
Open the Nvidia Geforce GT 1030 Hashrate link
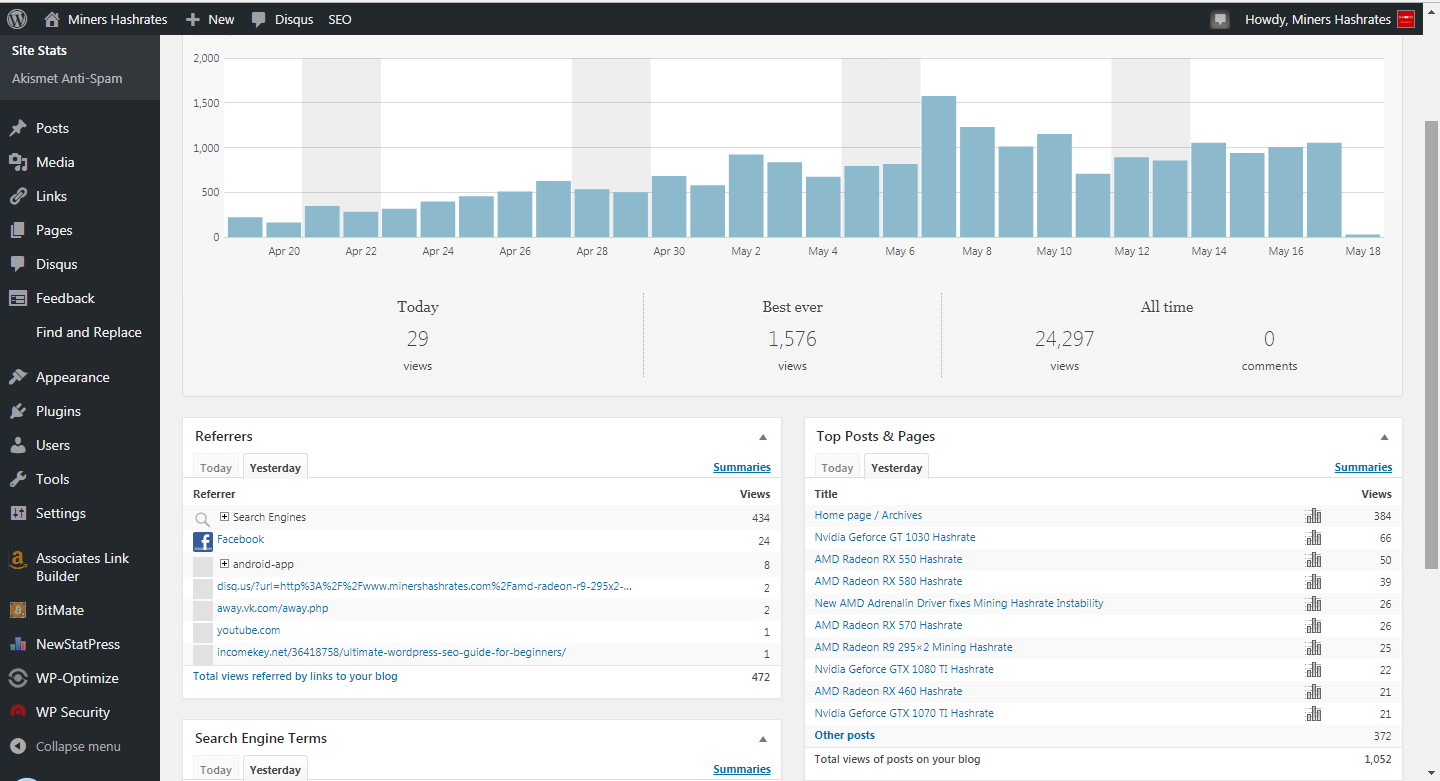coord(894,538)
